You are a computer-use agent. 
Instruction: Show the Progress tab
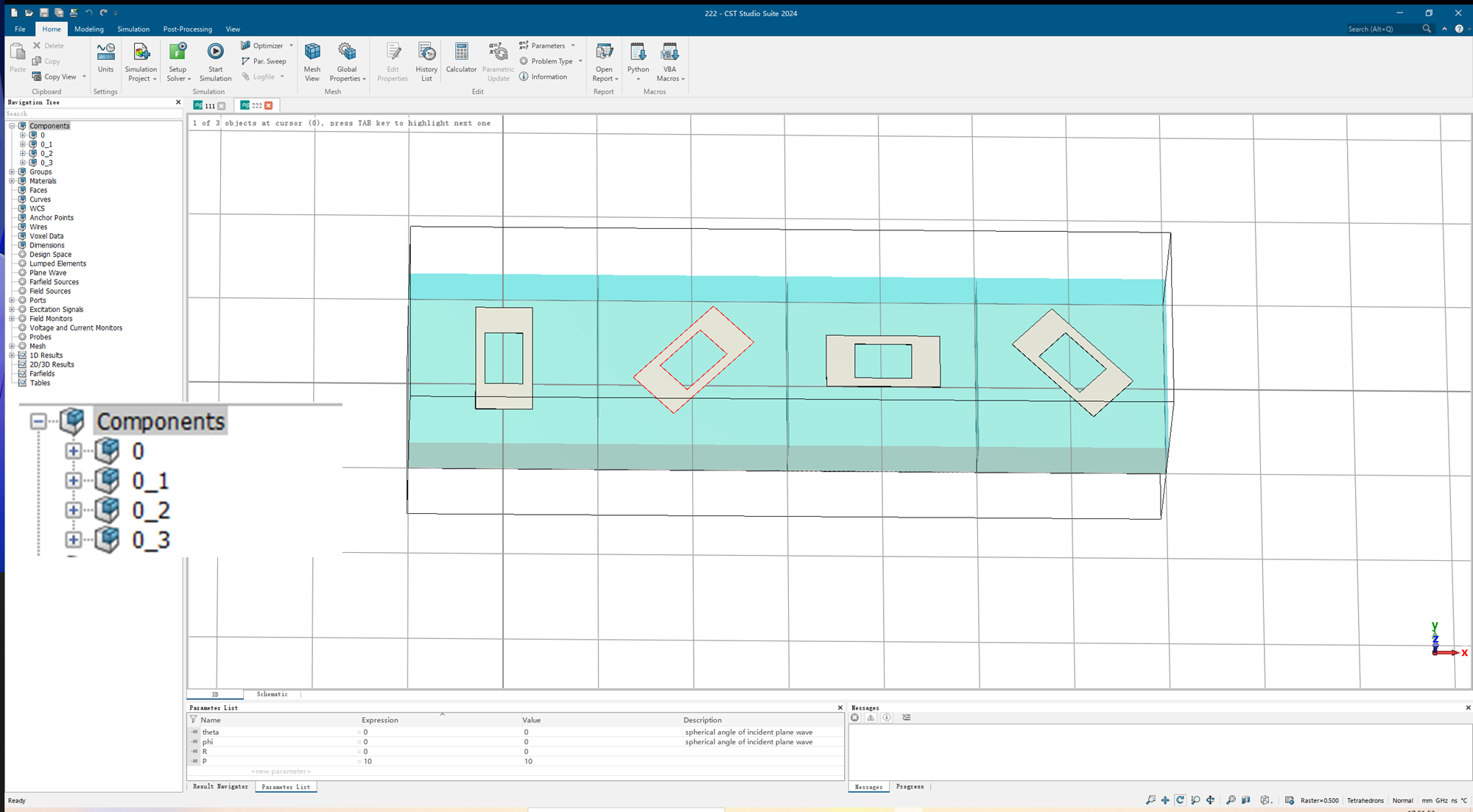click(910, 786)
